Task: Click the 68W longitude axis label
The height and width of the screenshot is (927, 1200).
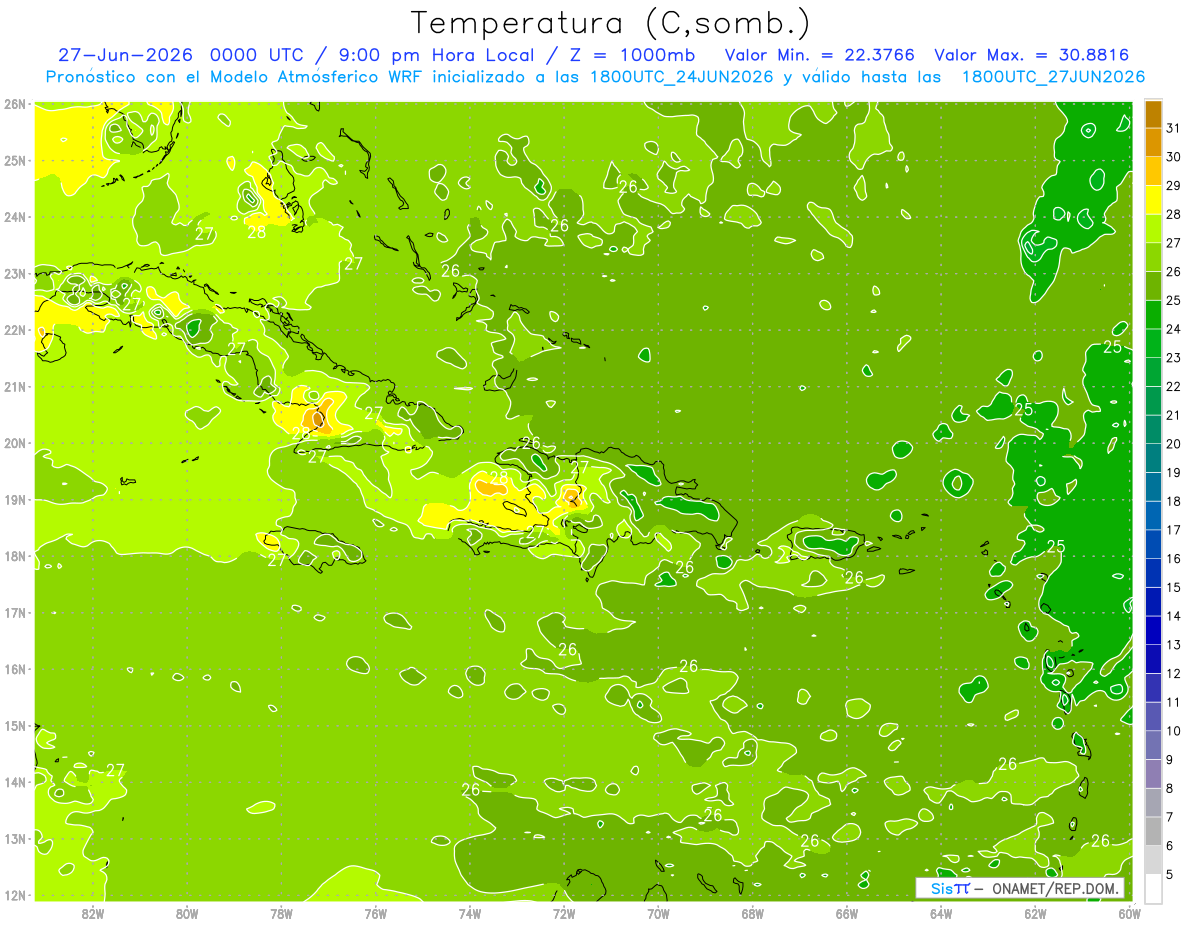Action: click(753, 914)
